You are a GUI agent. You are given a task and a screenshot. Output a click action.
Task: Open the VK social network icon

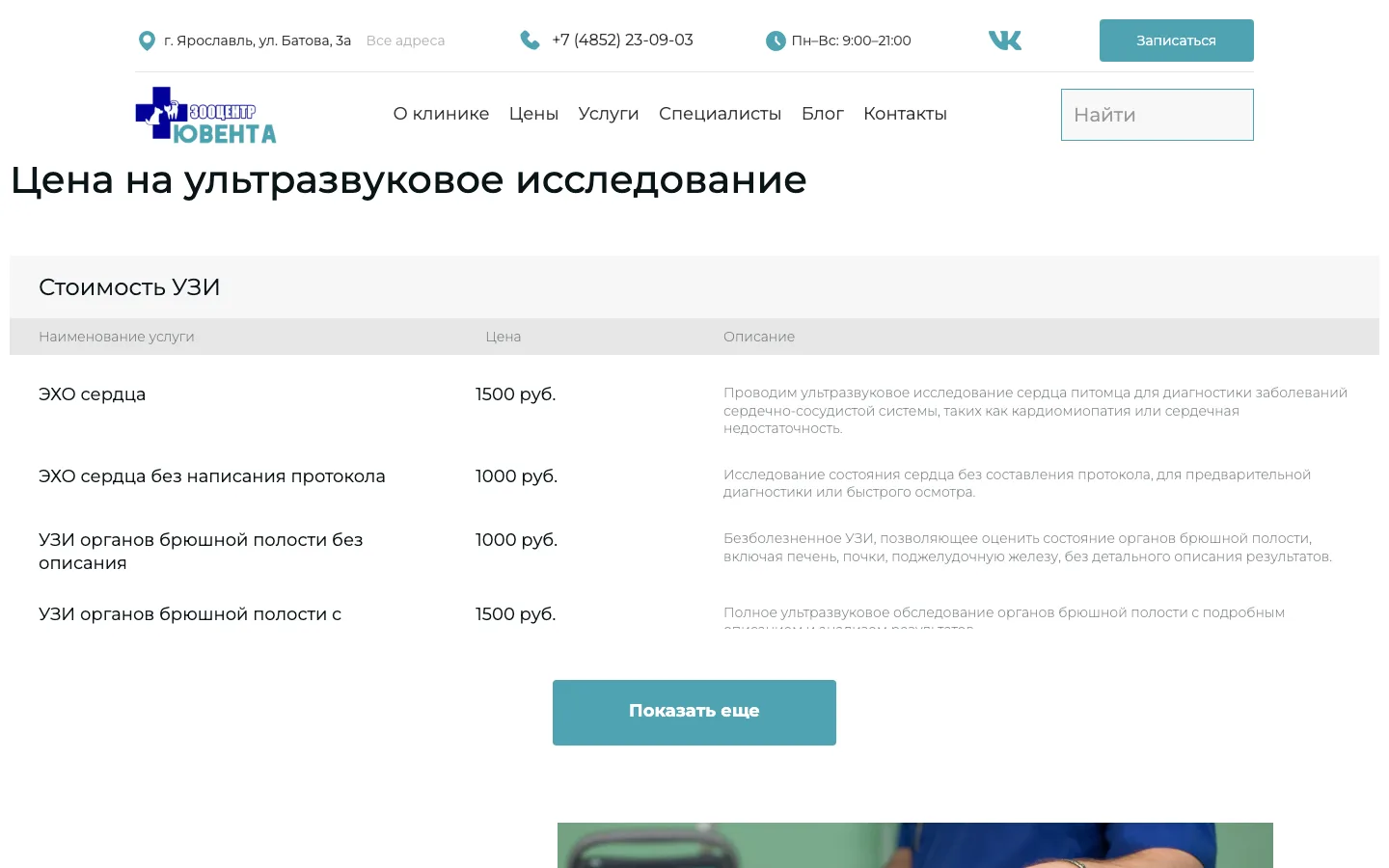click(x=1005, y=41)
